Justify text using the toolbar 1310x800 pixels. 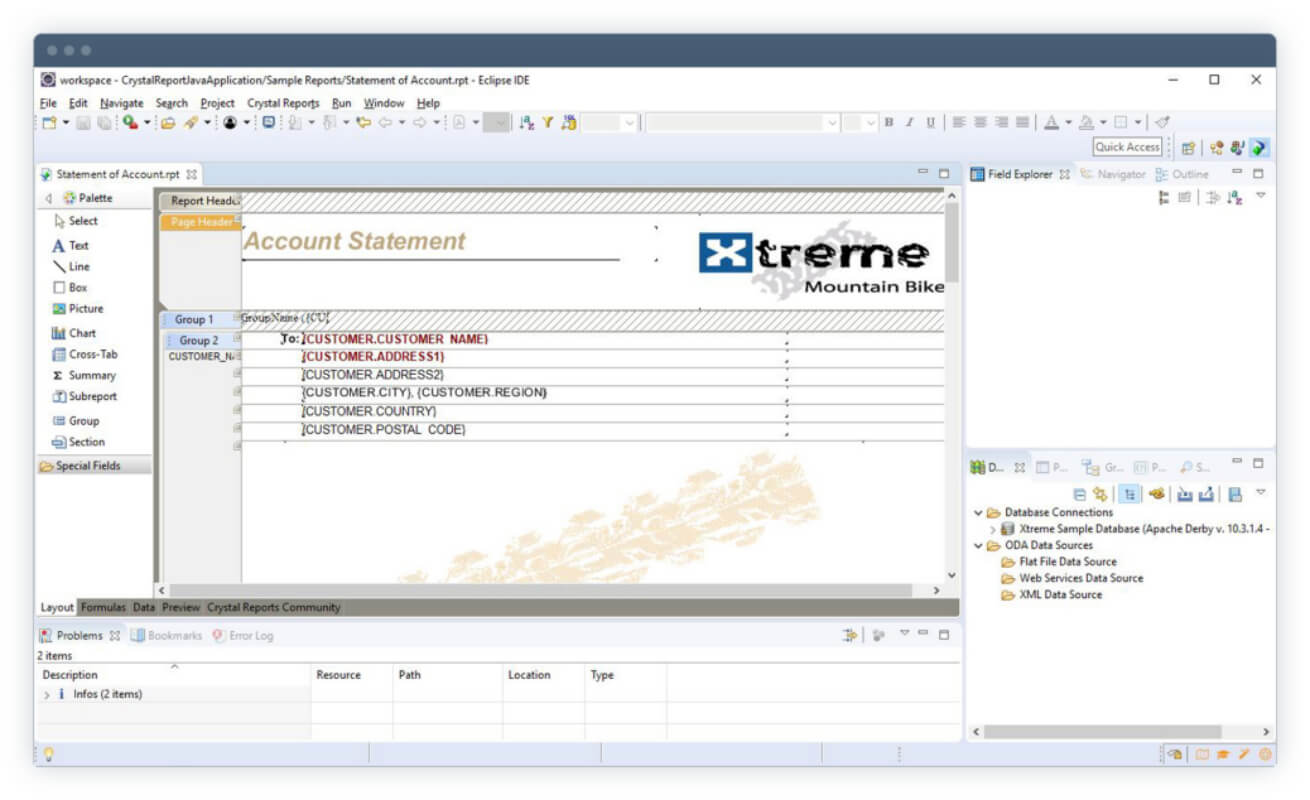coord(1022,122)
